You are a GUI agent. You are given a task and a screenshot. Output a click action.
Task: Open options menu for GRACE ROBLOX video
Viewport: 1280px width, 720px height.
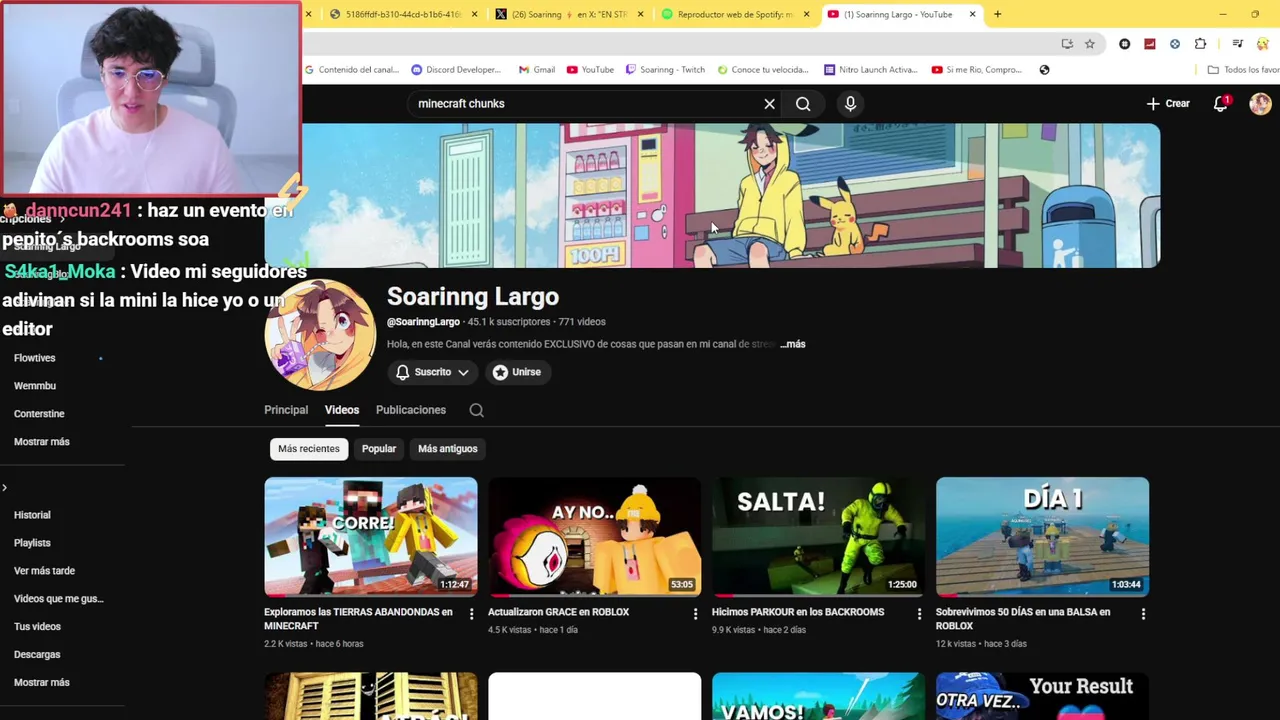695,614
